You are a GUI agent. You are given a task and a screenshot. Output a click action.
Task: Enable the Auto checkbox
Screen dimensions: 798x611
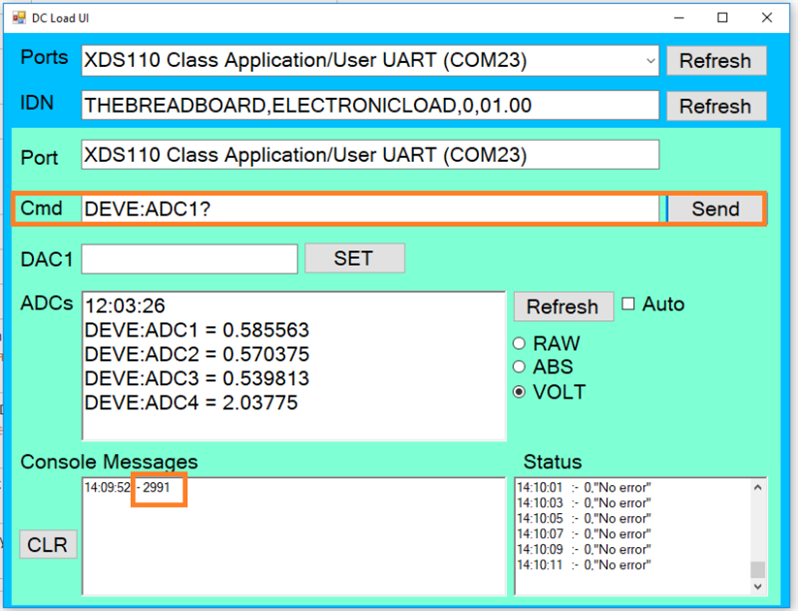pos(629,304)
